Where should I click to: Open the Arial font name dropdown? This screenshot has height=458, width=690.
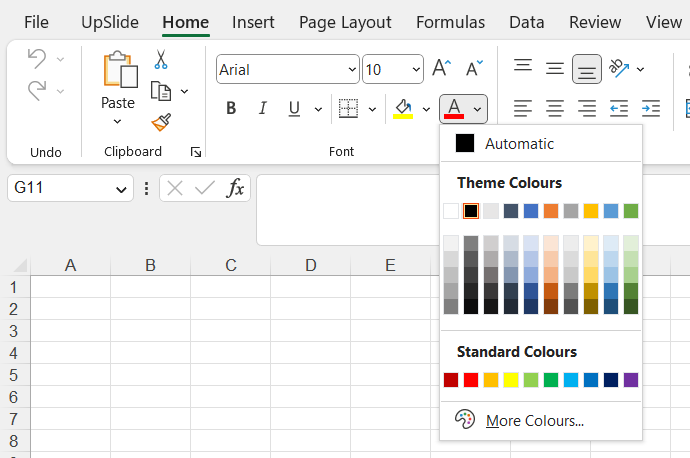352,70
